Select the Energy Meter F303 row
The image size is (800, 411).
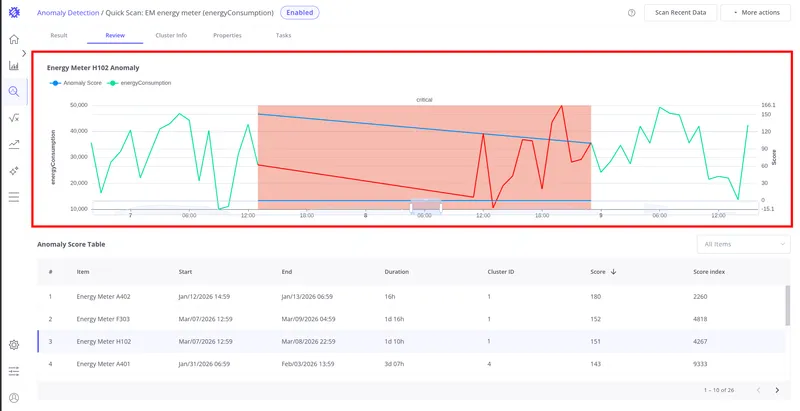coord(411,319)
